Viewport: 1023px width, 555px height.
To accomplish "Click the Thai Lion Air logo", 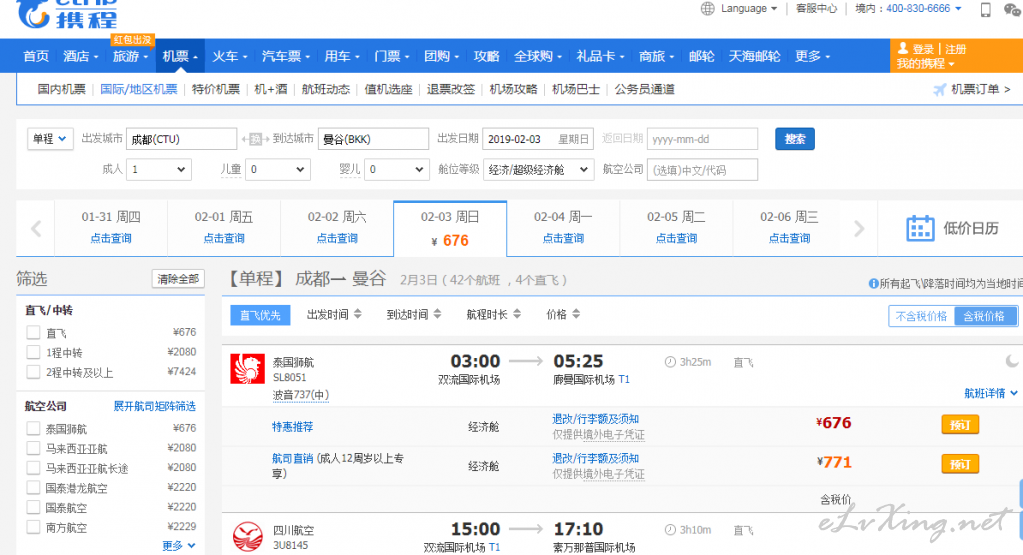I will [x=248, y=369].
